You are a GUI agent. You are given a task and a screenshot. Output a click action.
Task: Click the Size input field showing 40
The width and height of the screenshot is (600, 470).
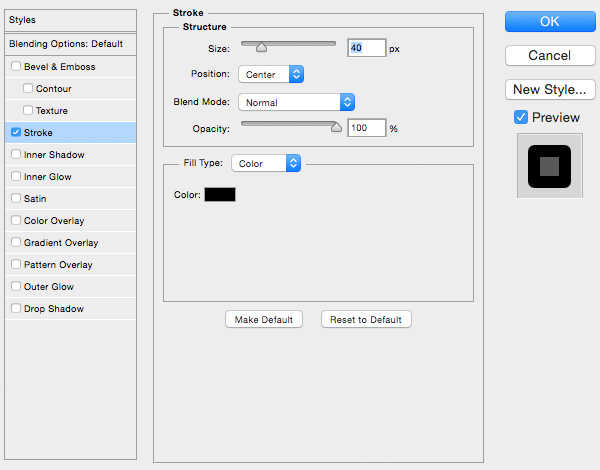click(366, 48)
